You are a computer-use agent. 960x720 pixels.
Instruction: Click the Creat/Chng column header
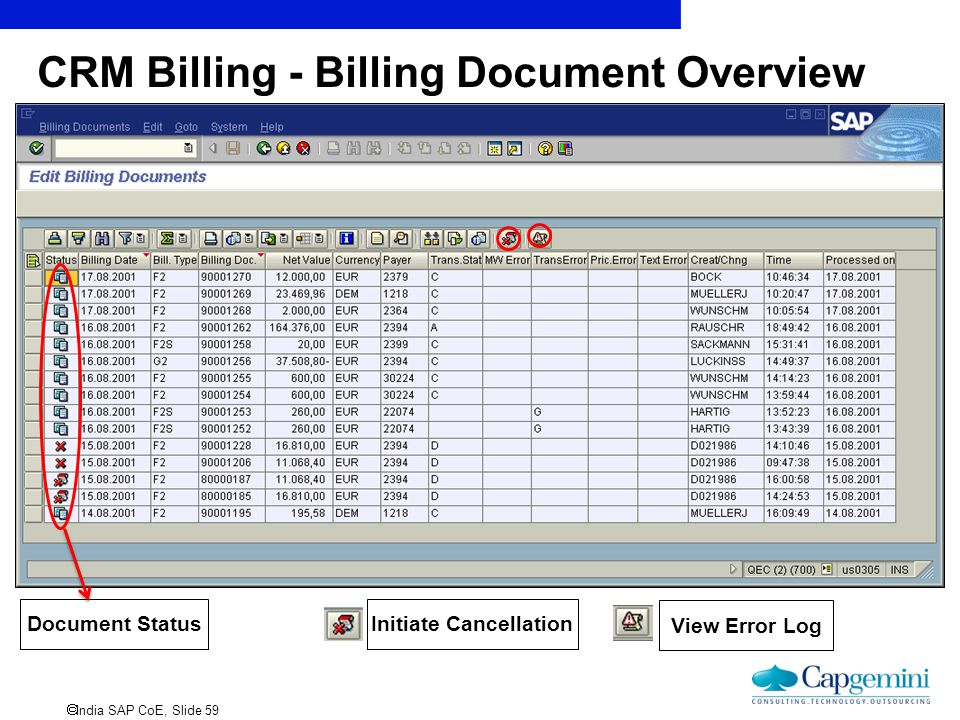click(x=726, y=260)
